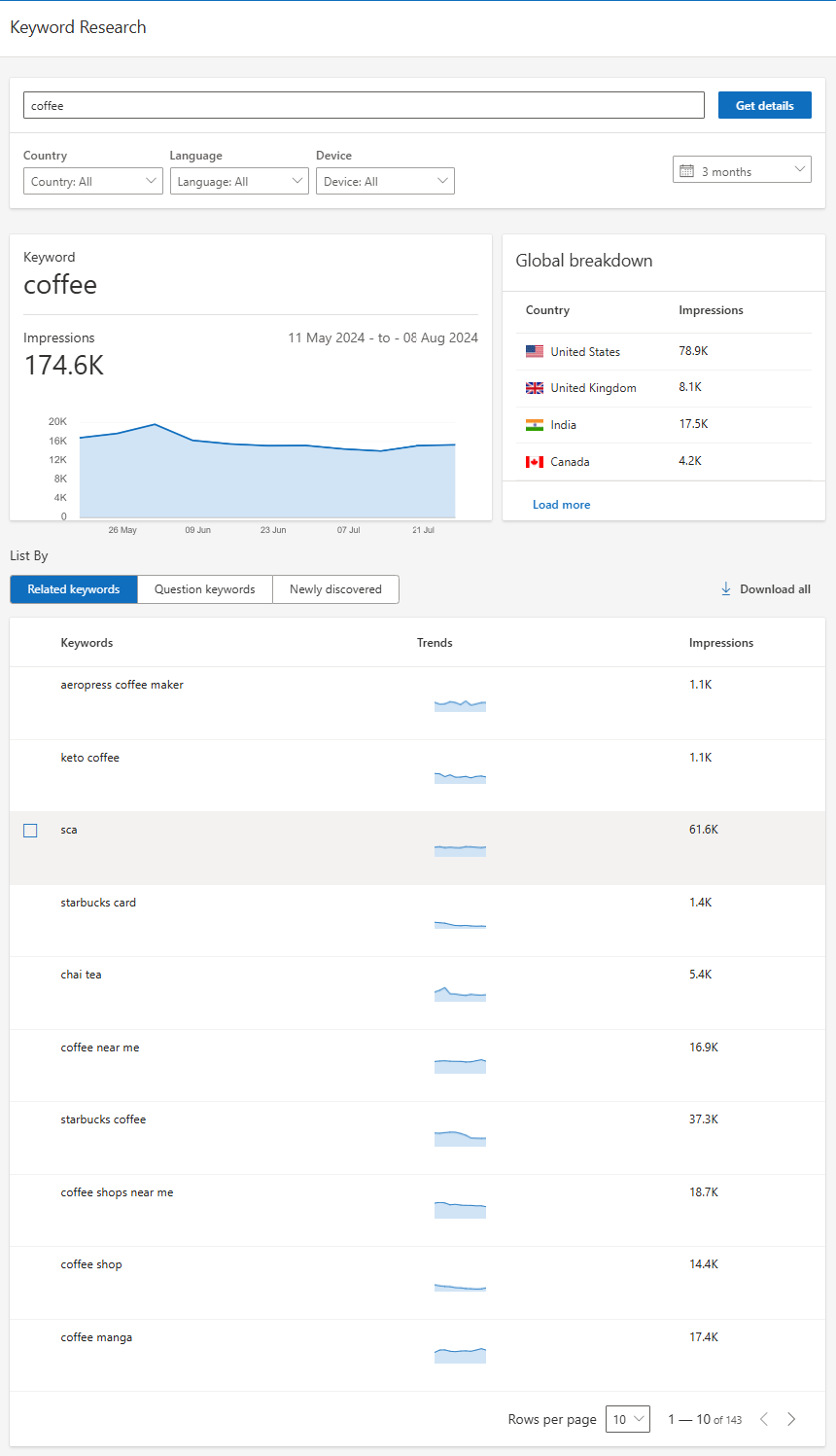Switch to the Question keywords tab

205,589
